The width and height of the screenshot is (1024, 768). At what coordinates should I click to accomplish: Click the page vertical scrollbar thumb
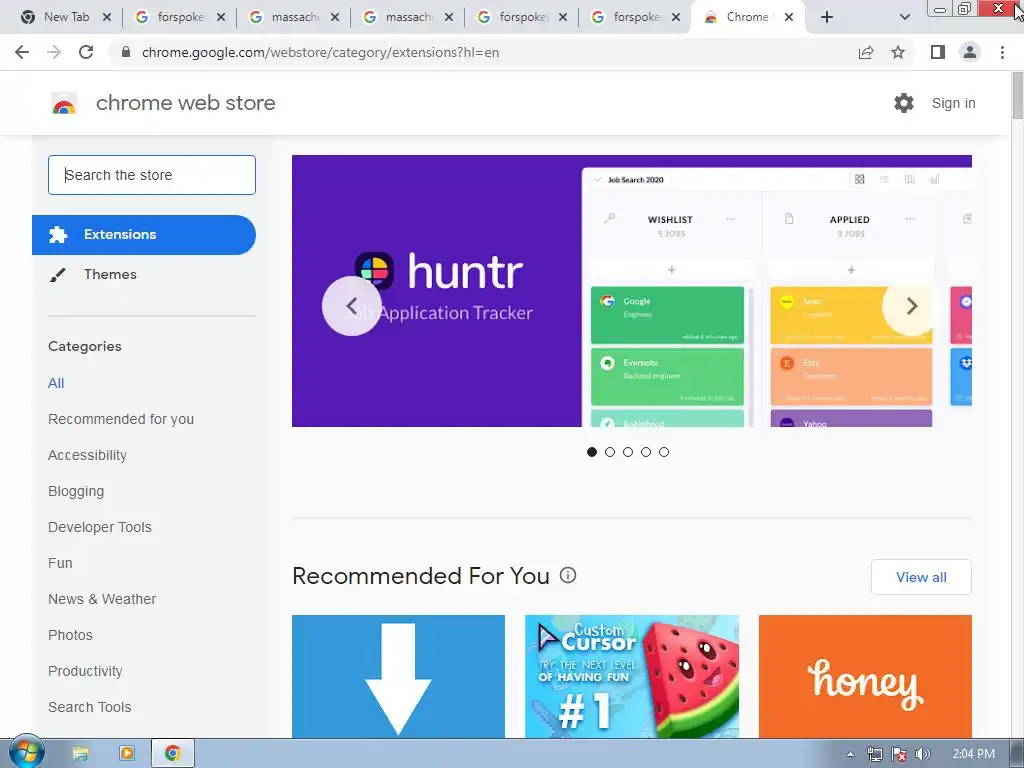pyautogui.click(x=1017, y=95)
